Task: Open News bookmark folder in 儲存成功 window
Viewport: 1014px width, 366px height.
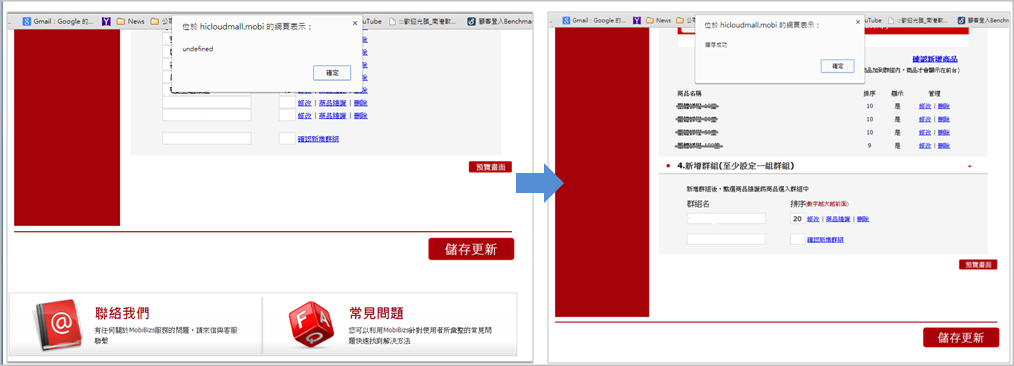Action: 658,21
